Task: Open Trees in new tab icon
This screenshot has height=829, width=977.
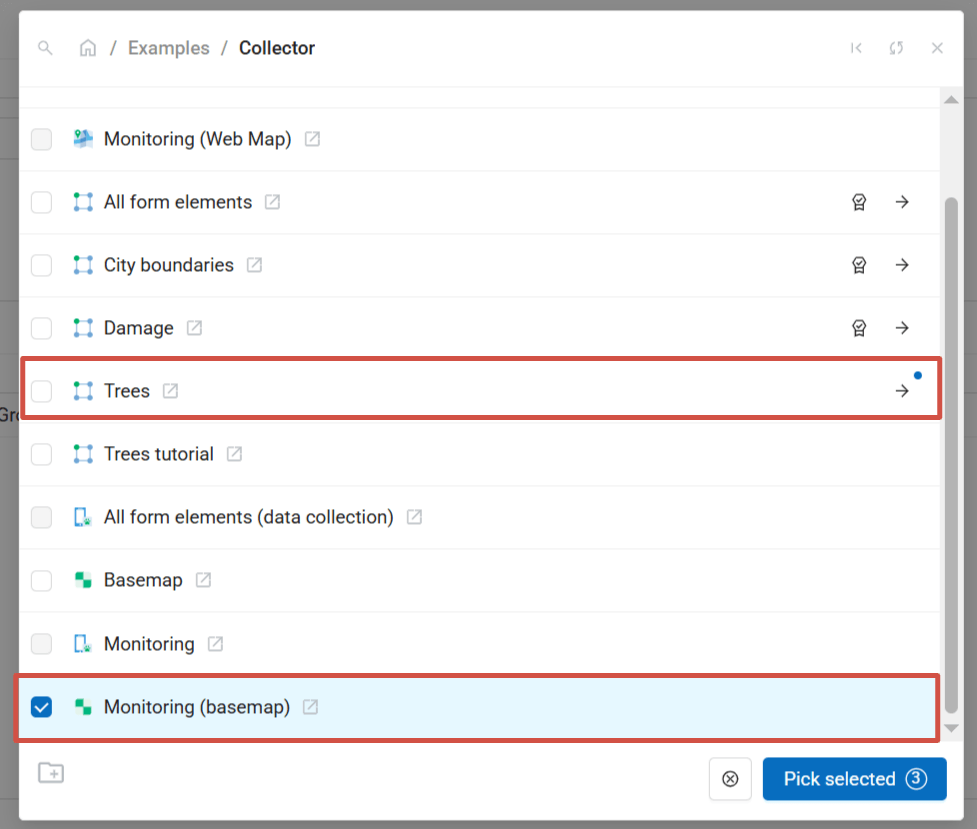Action: (x=171, y=391)
